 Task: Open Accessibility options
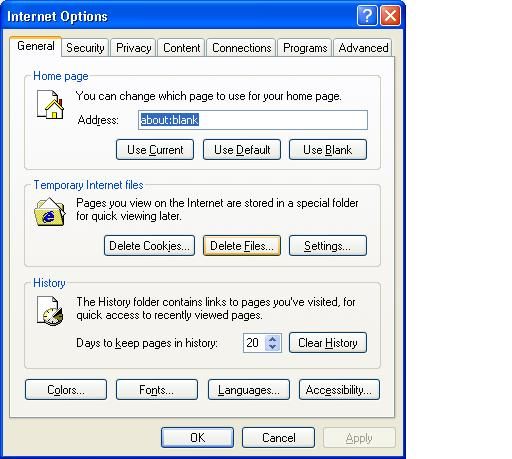(x=339, y=389)
